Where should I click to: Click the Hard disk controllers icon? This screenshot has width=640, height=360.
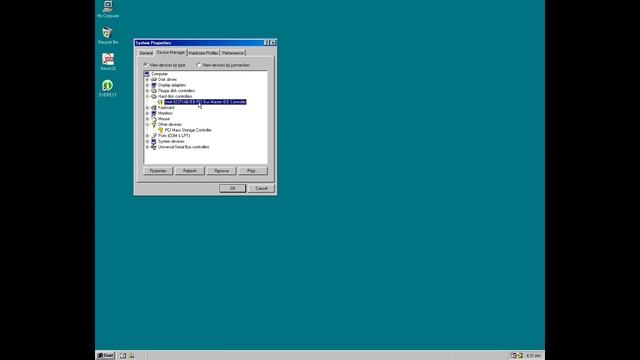coord(153,96)
